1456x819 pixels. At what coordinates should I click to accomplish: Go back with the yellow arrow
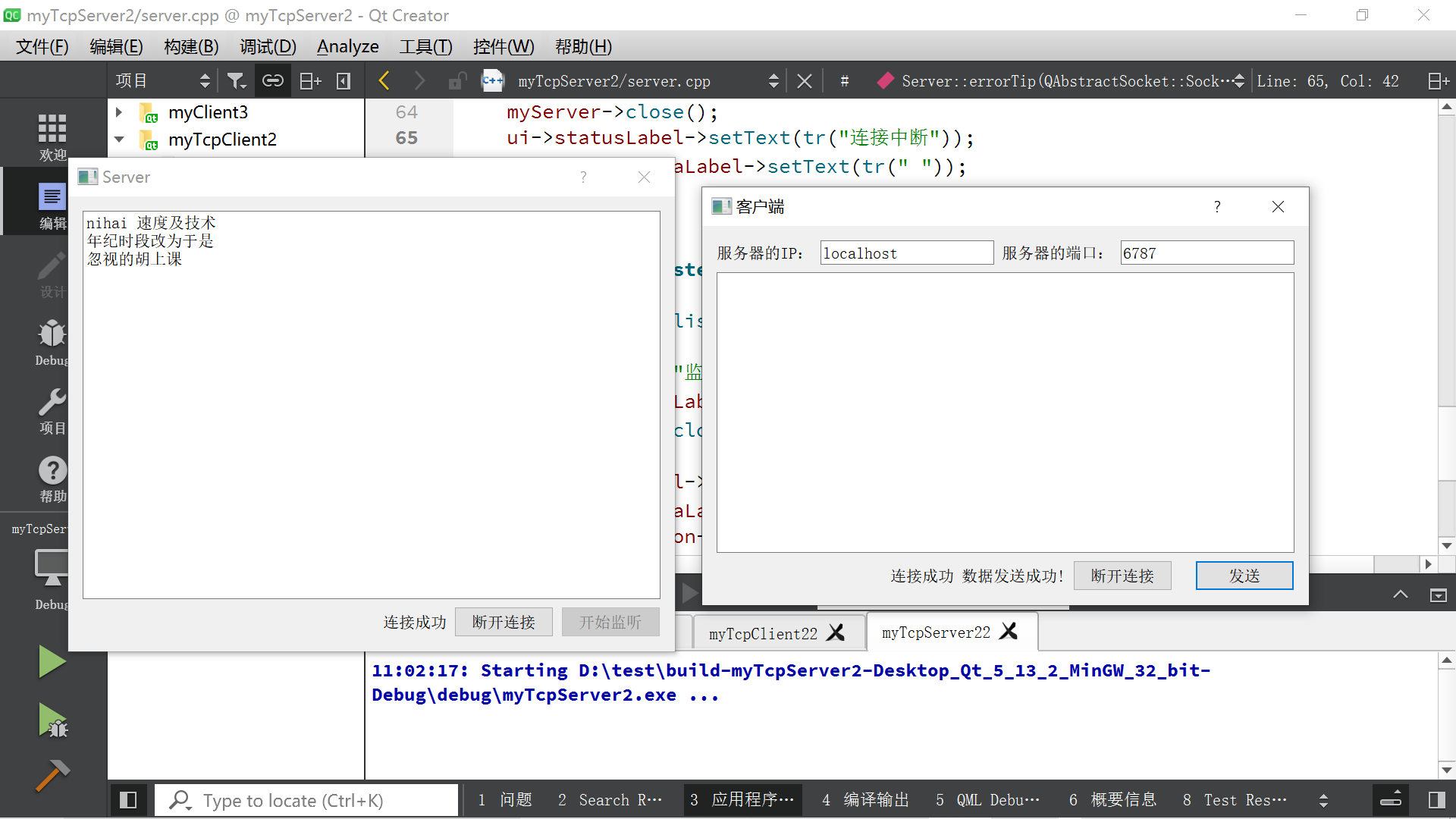[384, 80]
